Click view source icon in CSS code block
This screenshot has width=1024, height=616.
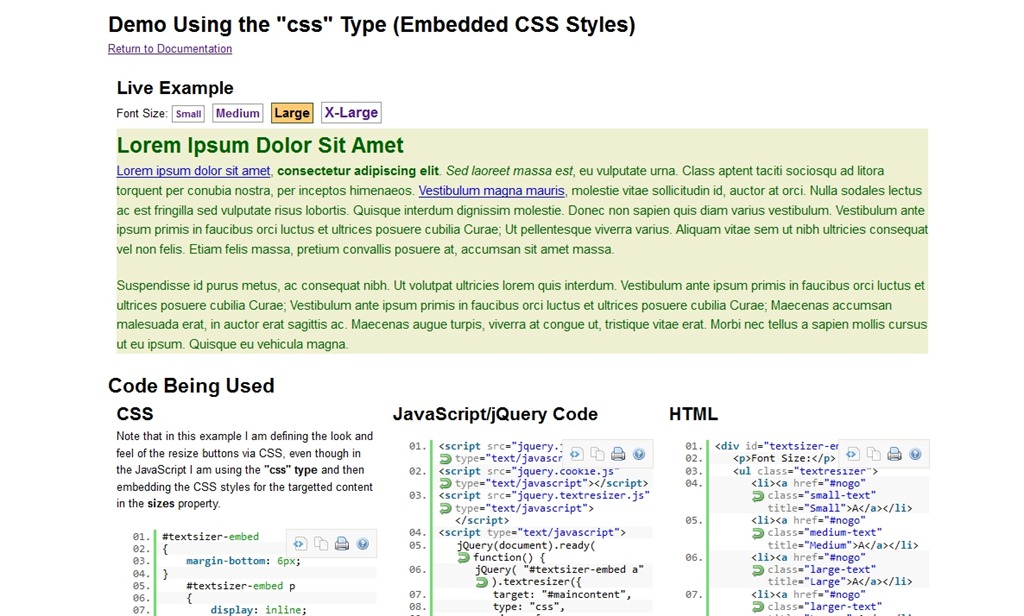coord(300,543)
